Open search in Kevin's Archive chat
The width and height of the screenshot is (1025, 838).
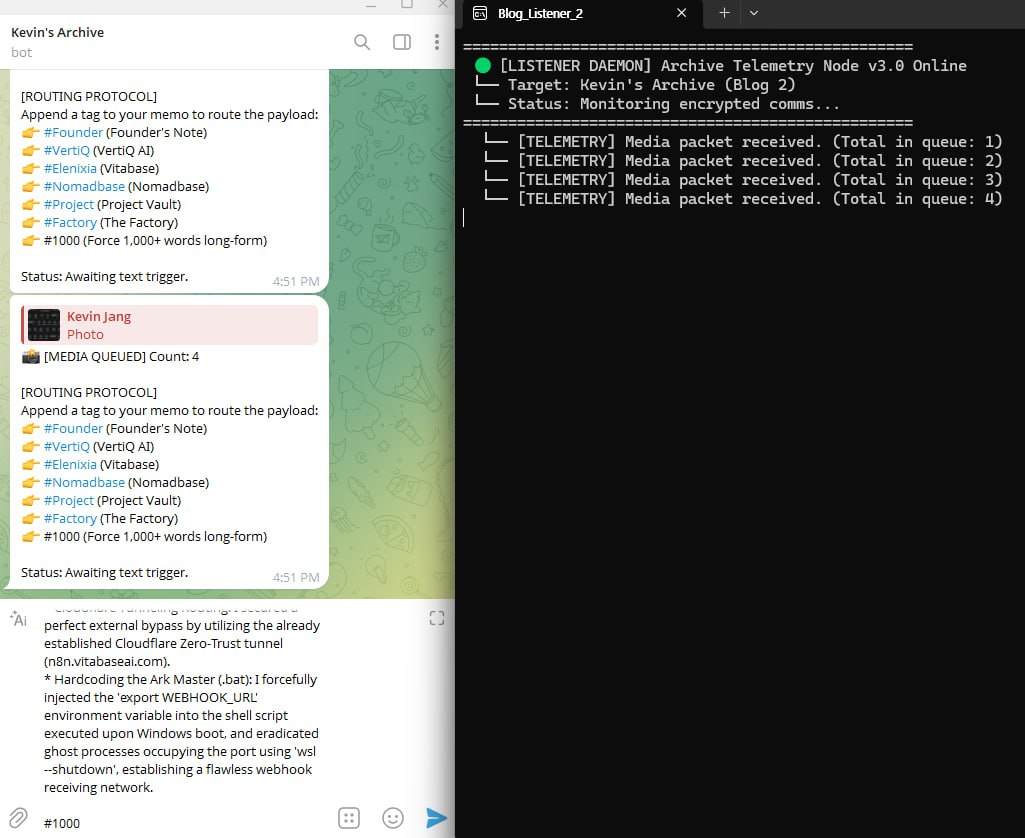(x=361, y=42)
